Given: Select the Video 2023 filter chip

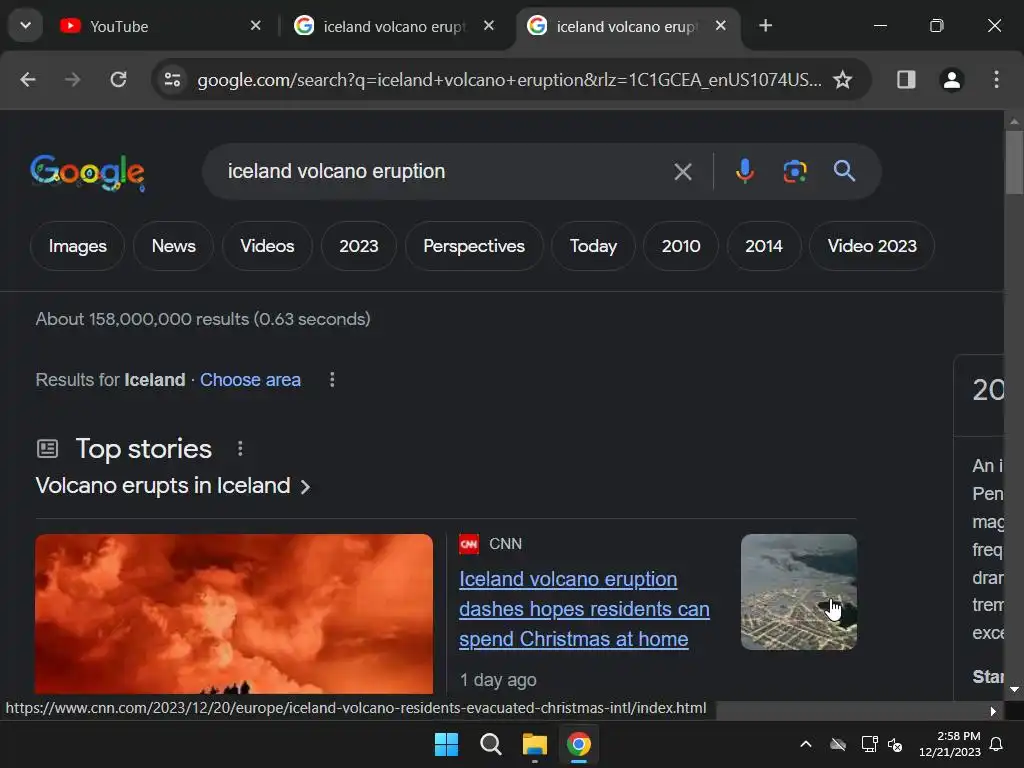Looking at the screenshot, I should (872, 246).
